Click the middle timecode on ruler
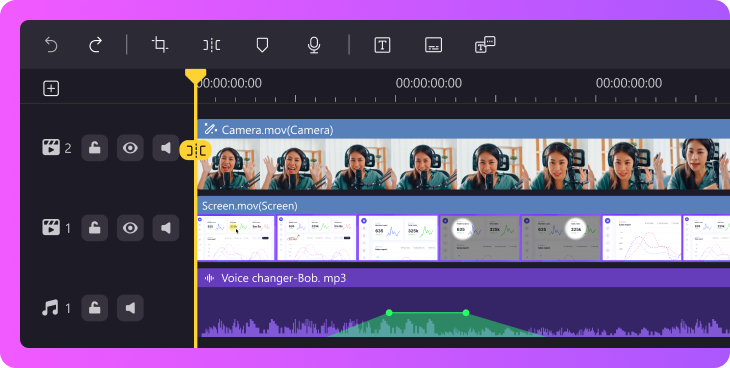The width and height of the screenshot is (730, 368). click(x=429, y=83)
